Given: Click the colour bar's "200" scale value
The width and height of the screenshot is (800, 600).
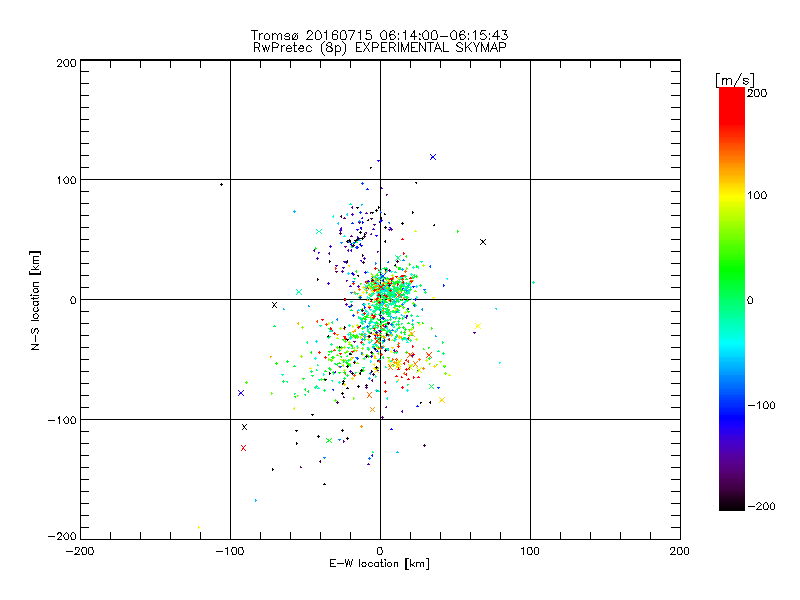Looking at the screenshot, I should coord(757,93).
